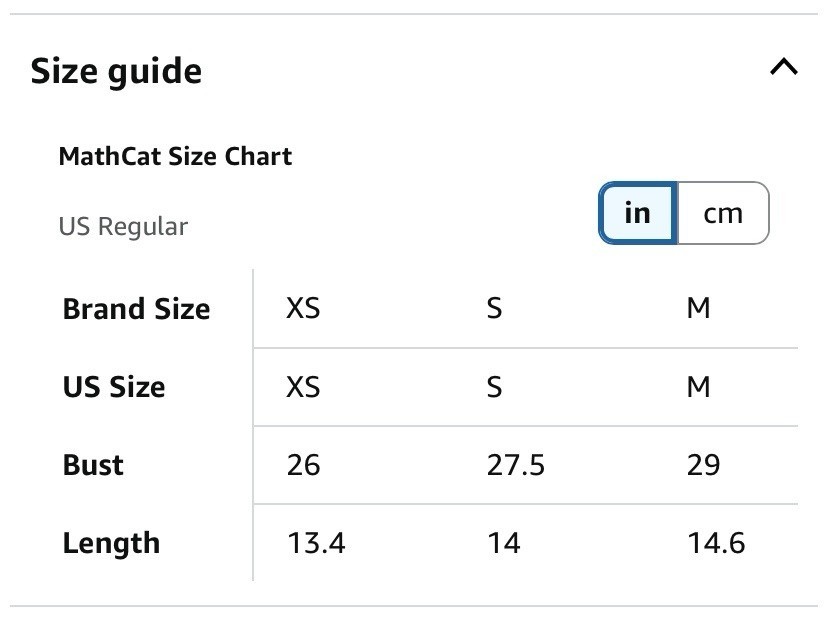The image size is (828, 622).
Task: Click Bust value 26
Action: (x=303, y=465)
